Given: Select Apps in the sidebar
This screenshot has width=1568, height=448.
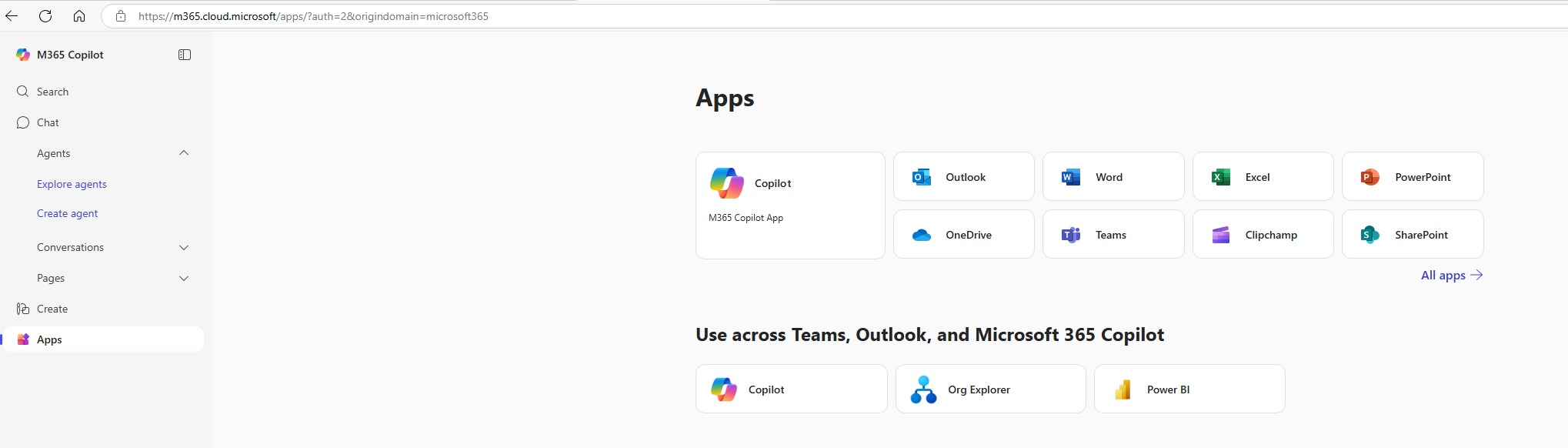Looking at the screenshot, I should point(104,339).
